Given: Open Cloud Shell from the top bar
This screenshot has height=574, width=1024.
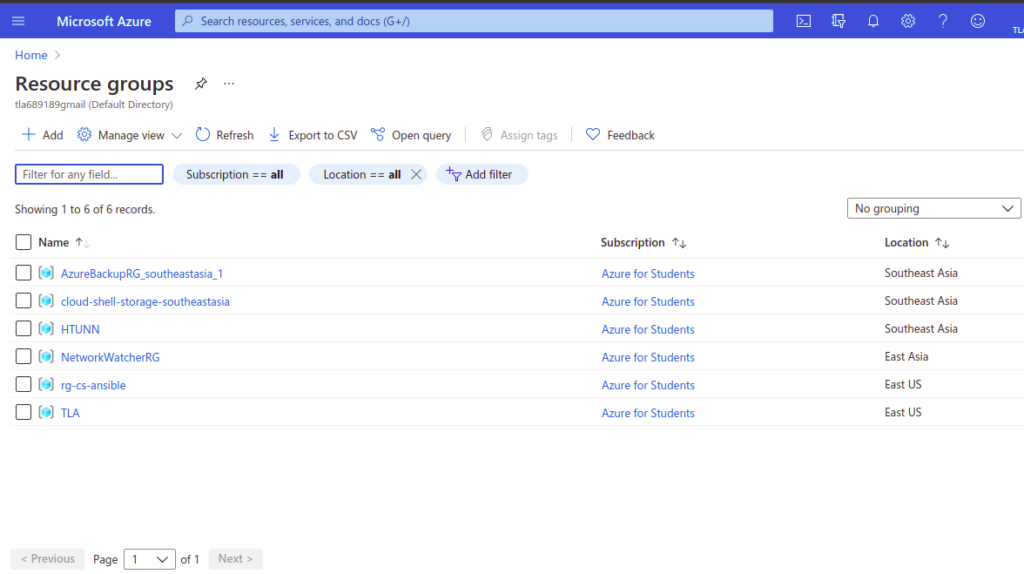Looking at the screenshot, I should pos(803,21).
